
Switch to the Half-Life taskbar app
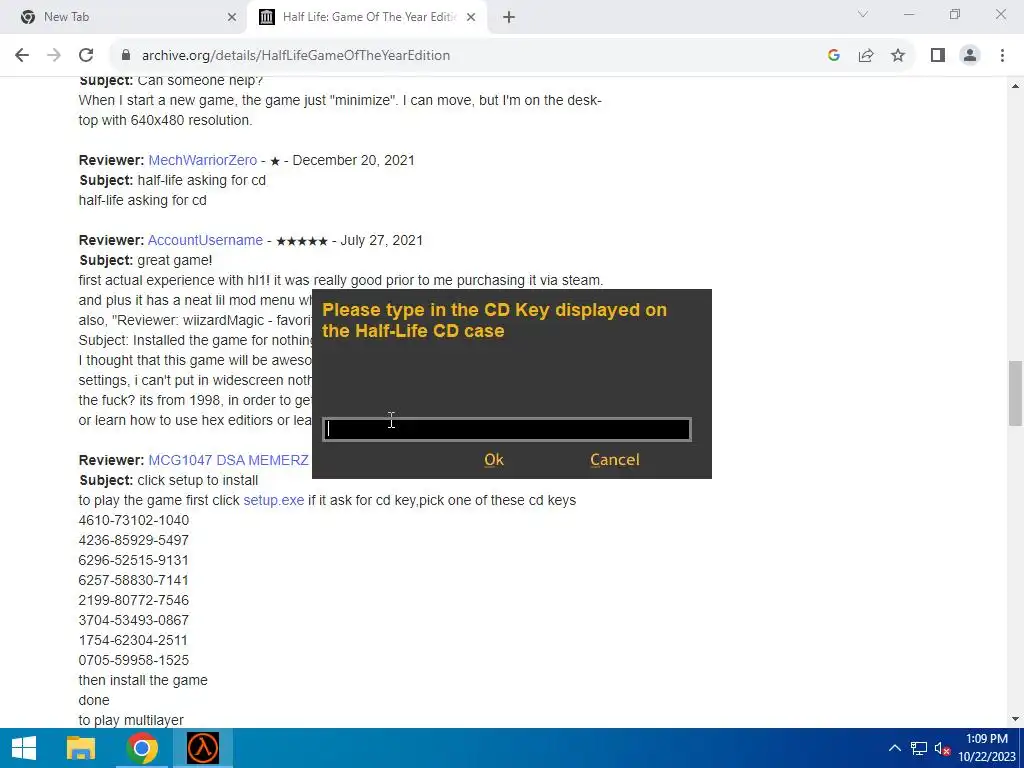click(x=203, y=748)
